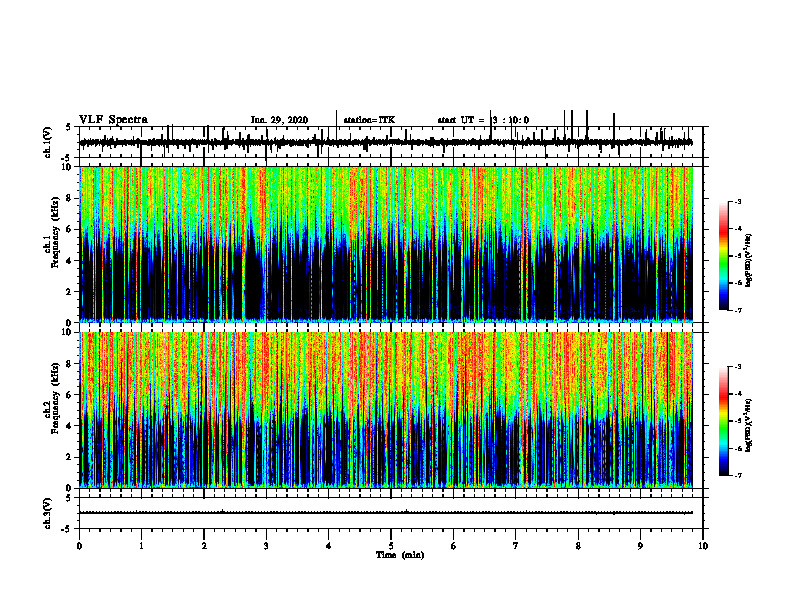This screenshot has height=612, width=792.
Task: Click the "station=ITK" header label
Action: point(369,120)
